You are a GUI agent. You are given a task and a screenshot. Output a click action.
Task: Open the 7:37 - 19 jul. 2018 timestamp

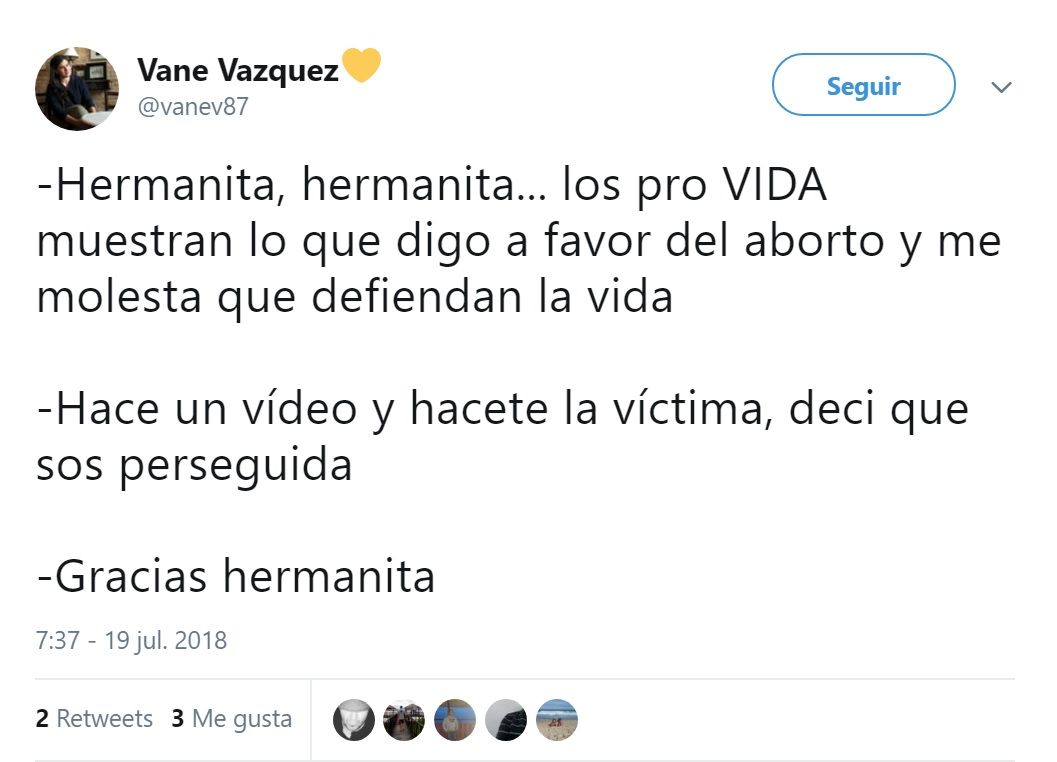131,641
